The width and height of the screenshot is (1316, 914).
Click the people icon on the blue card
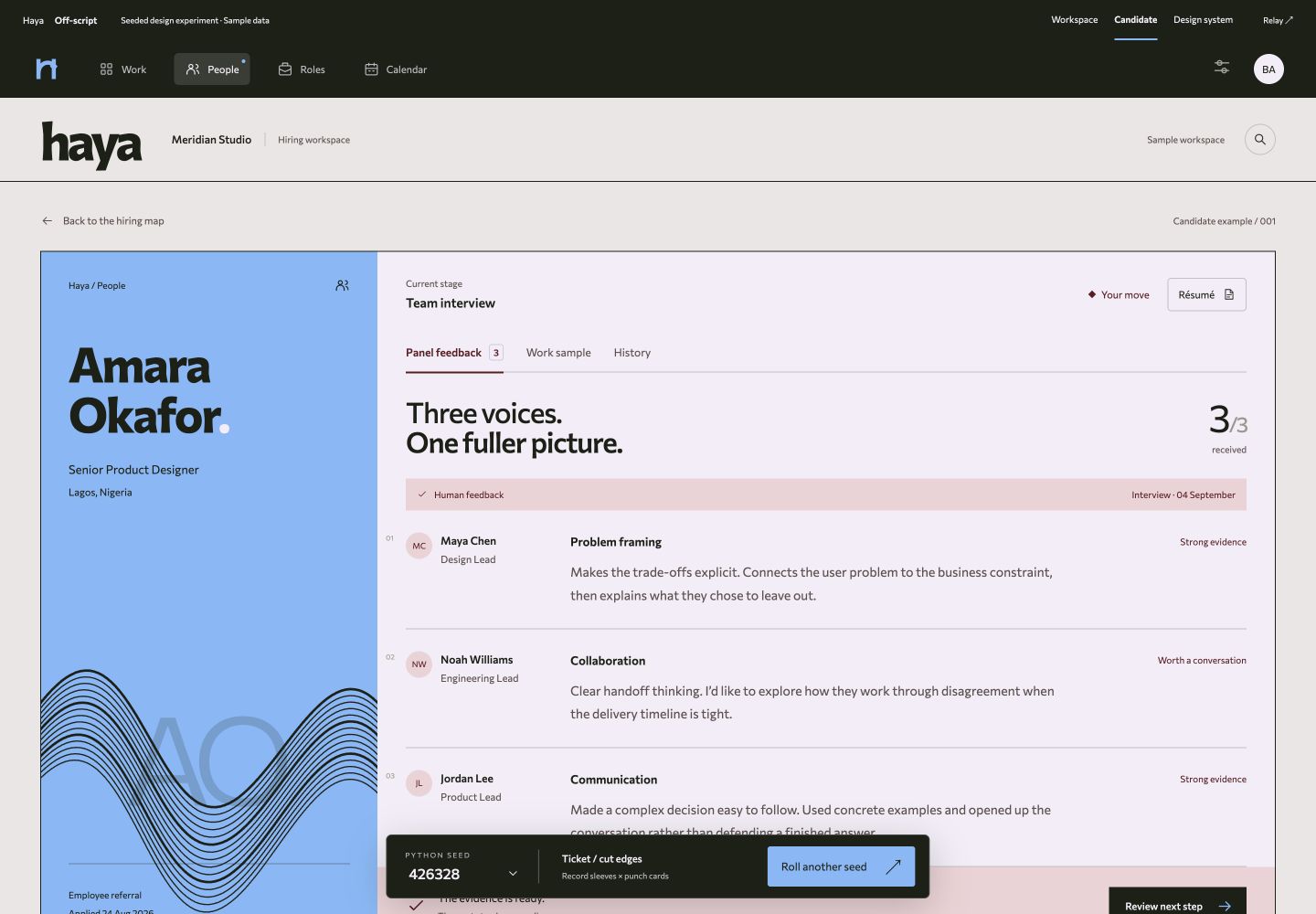point(342,285)
